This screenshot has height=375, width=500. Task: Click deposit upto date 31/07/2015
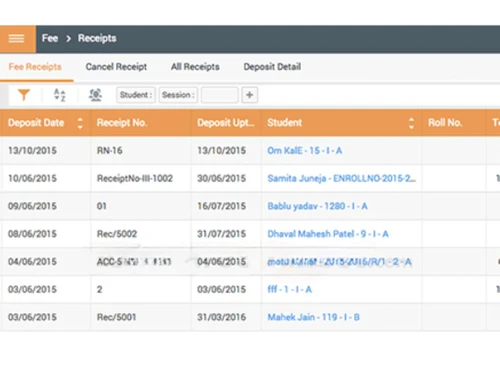221,234
